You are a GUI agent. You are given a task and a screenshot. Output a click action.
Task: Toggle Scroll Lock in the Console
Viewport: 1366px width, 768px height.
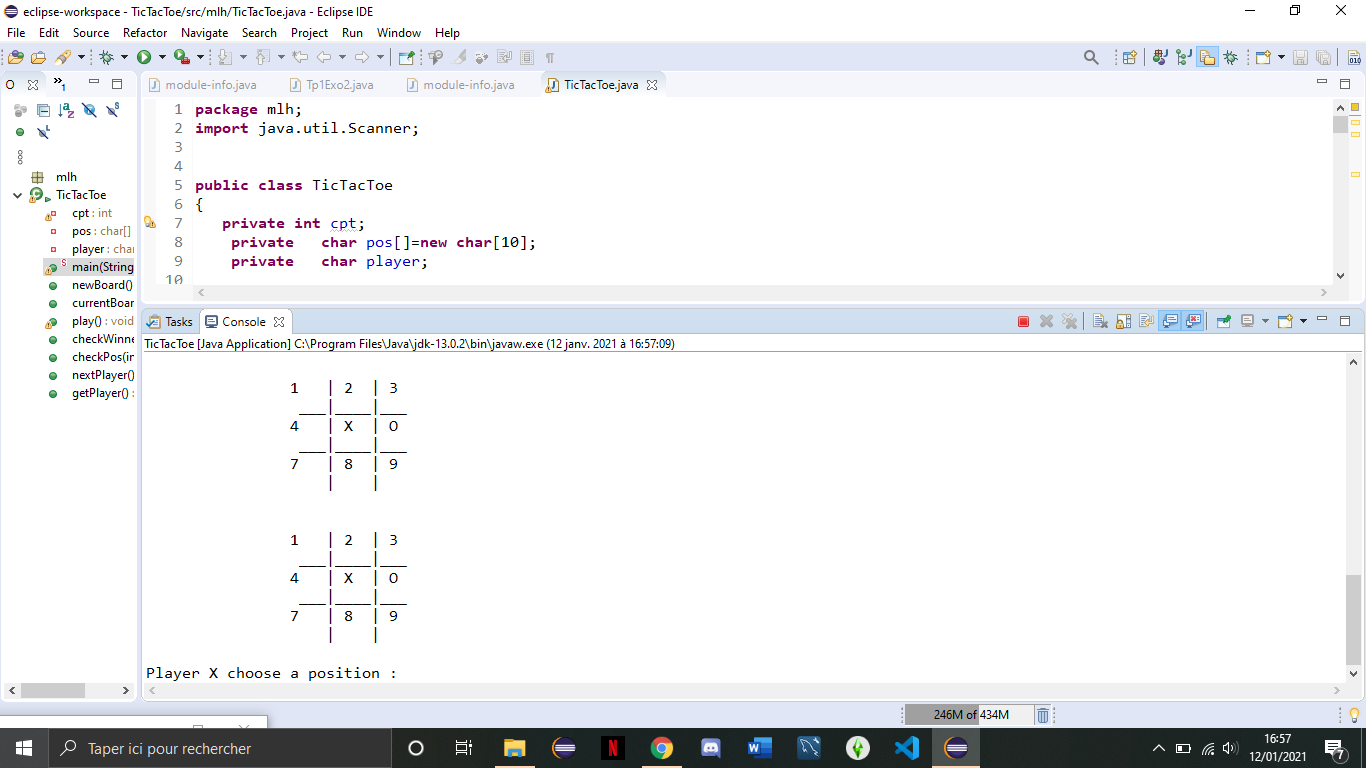(1123, 321)
